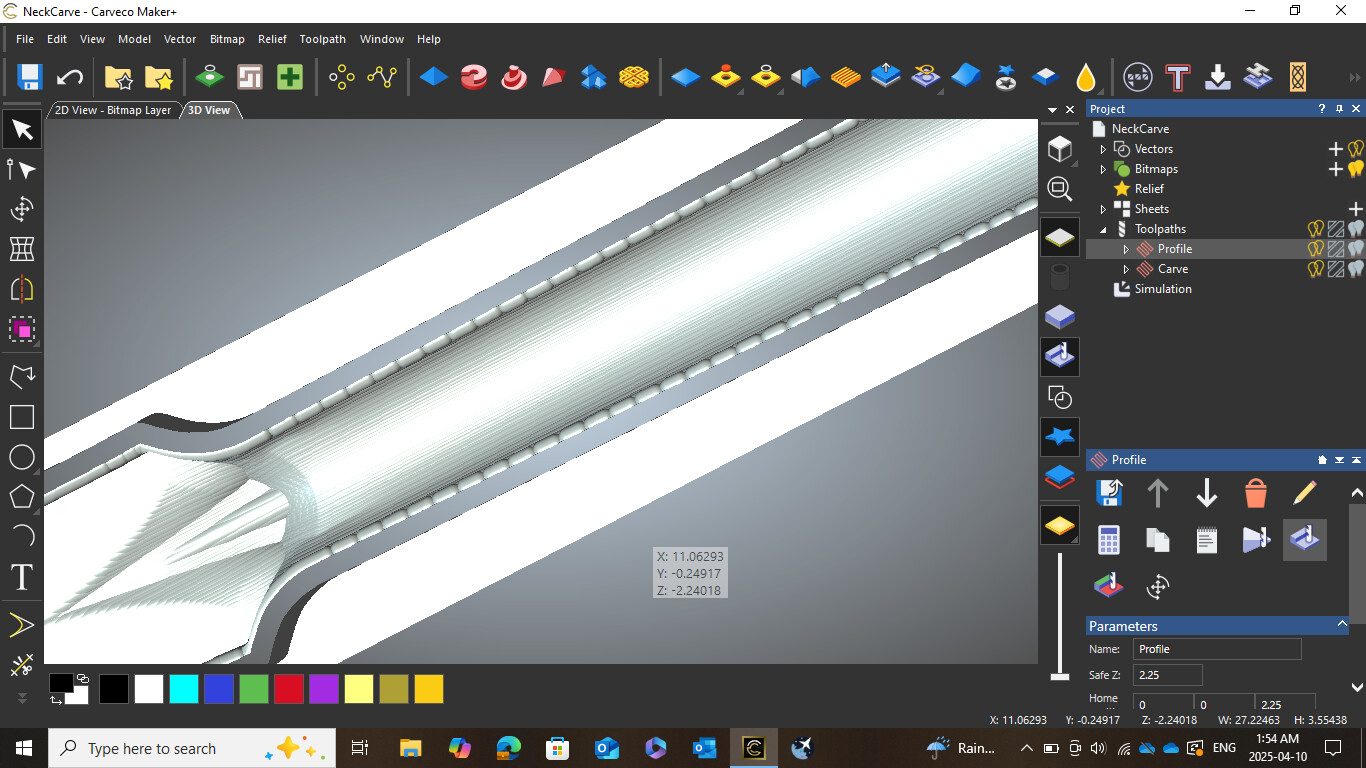Open the Relief menu

pyautogui.click(x=272, y=39)
